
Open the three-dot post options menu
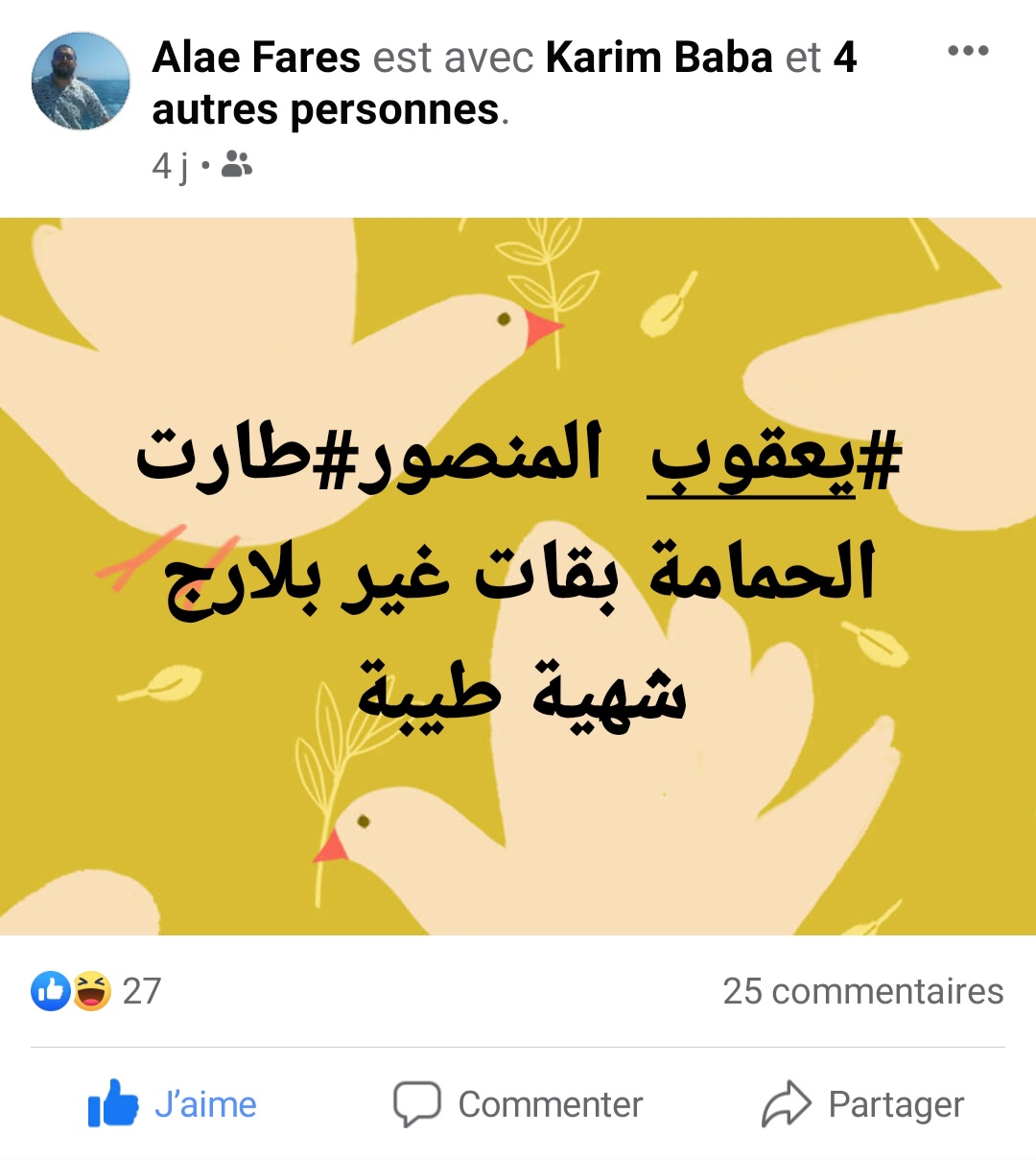[x=968, y=51]
